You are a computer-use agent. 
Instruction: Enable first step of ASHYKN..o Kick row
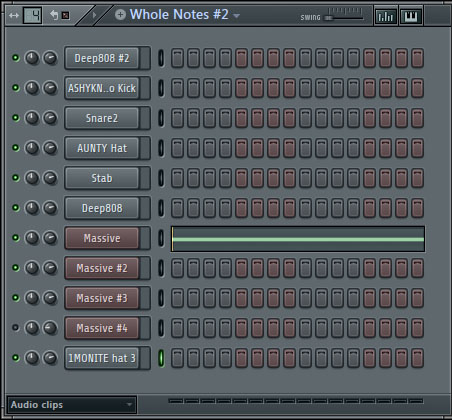click(177, 88)
